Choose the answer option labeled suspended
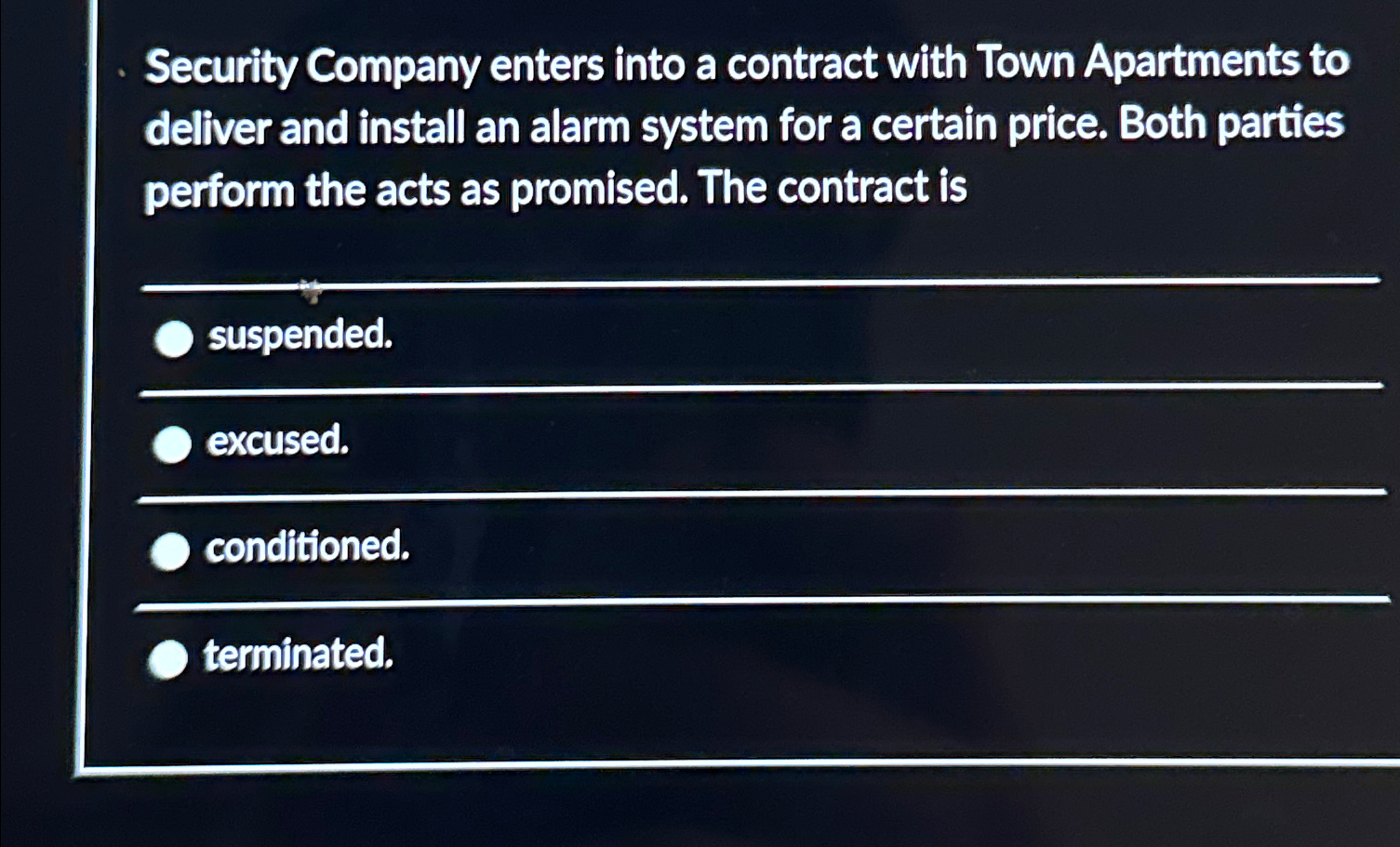The image size is (1400, 847). (x=300, y=337)
